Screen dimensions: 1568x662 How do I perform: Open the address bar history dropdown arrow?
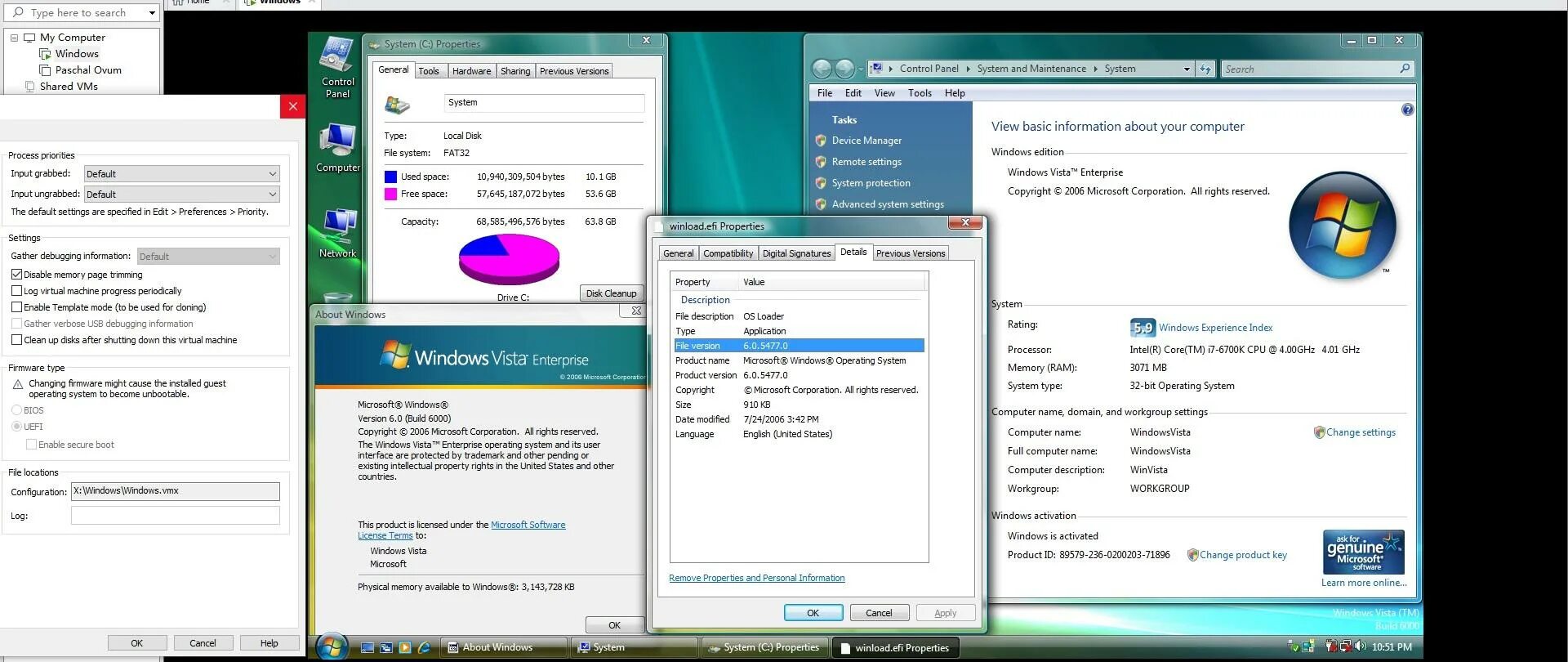tap(1187, 69)
